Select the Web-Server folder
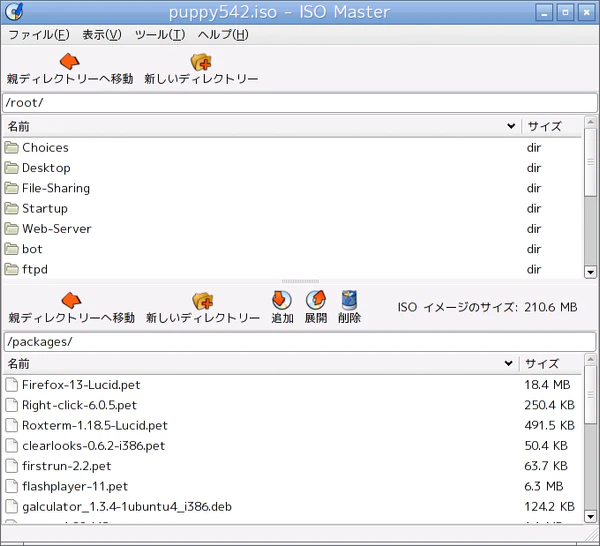The image size is (600, 546). point(57,229)
